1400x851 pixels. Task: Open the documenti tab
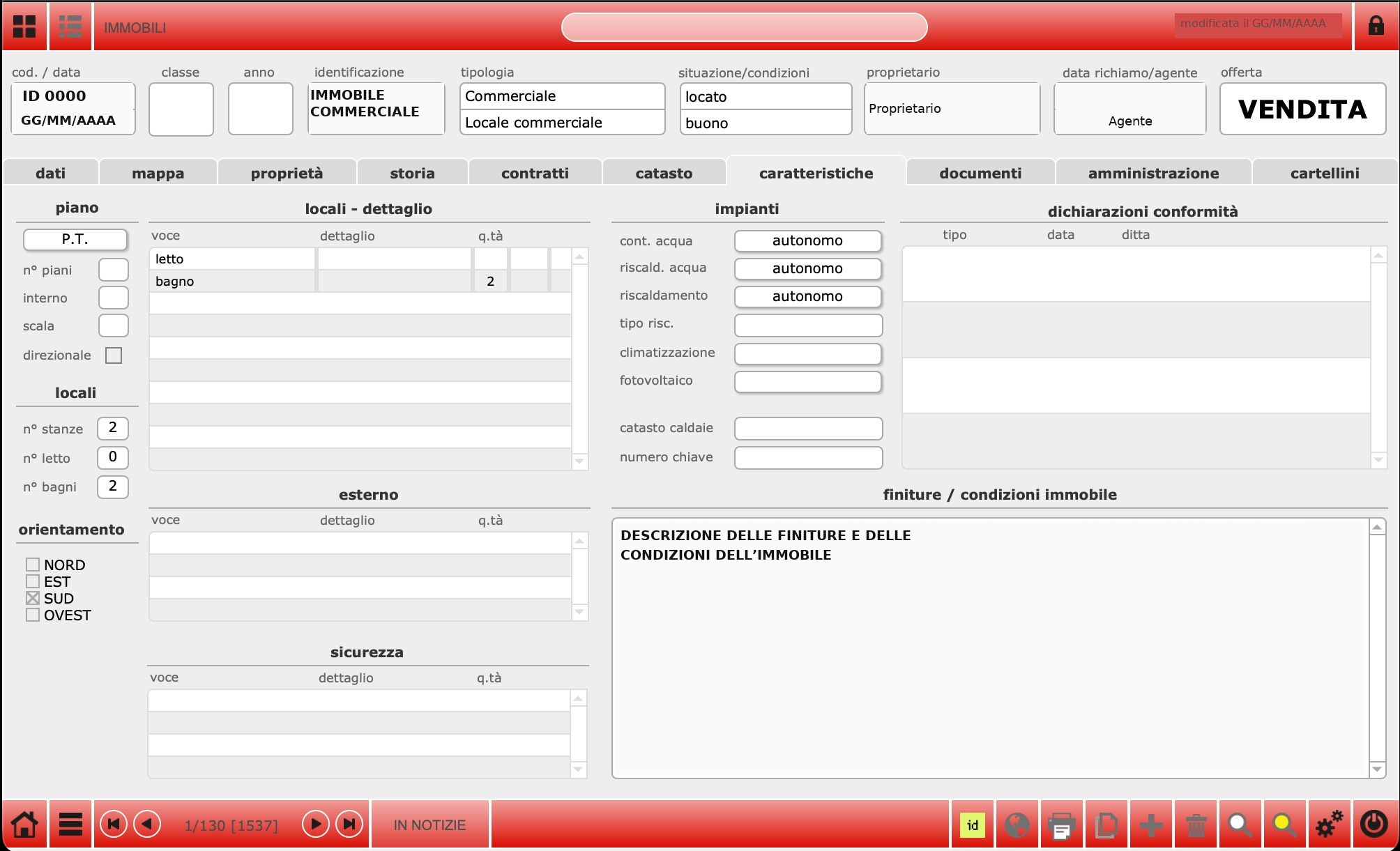point(980,173)
